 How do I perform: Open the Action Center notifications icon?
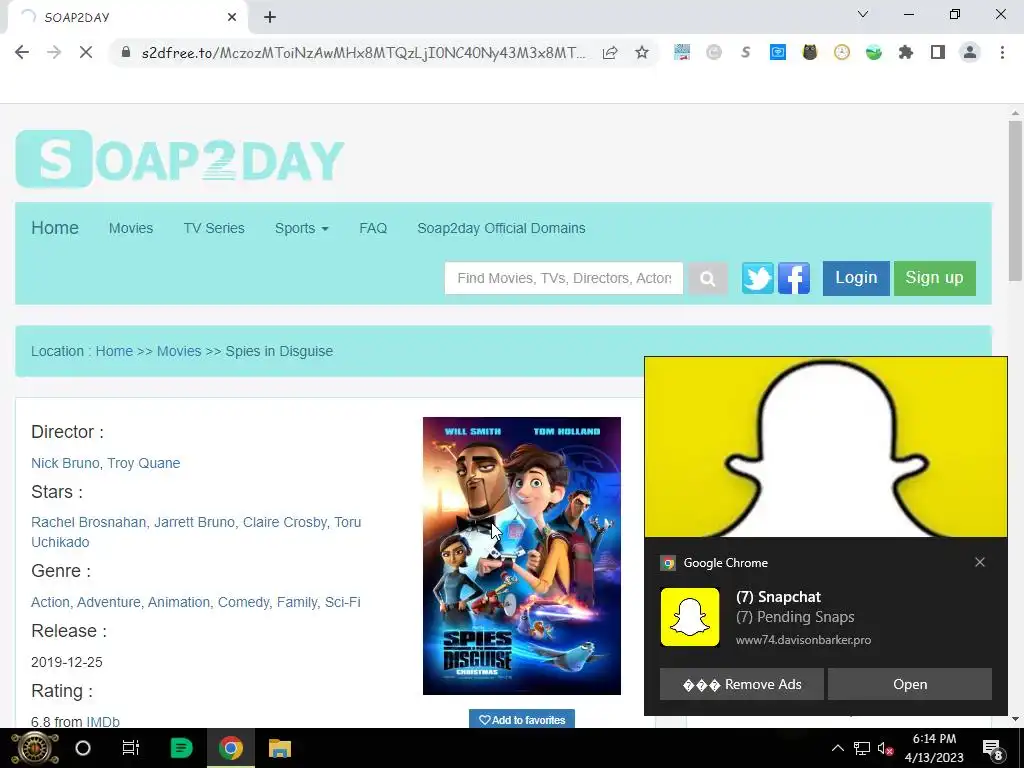[x=993, y=750]
